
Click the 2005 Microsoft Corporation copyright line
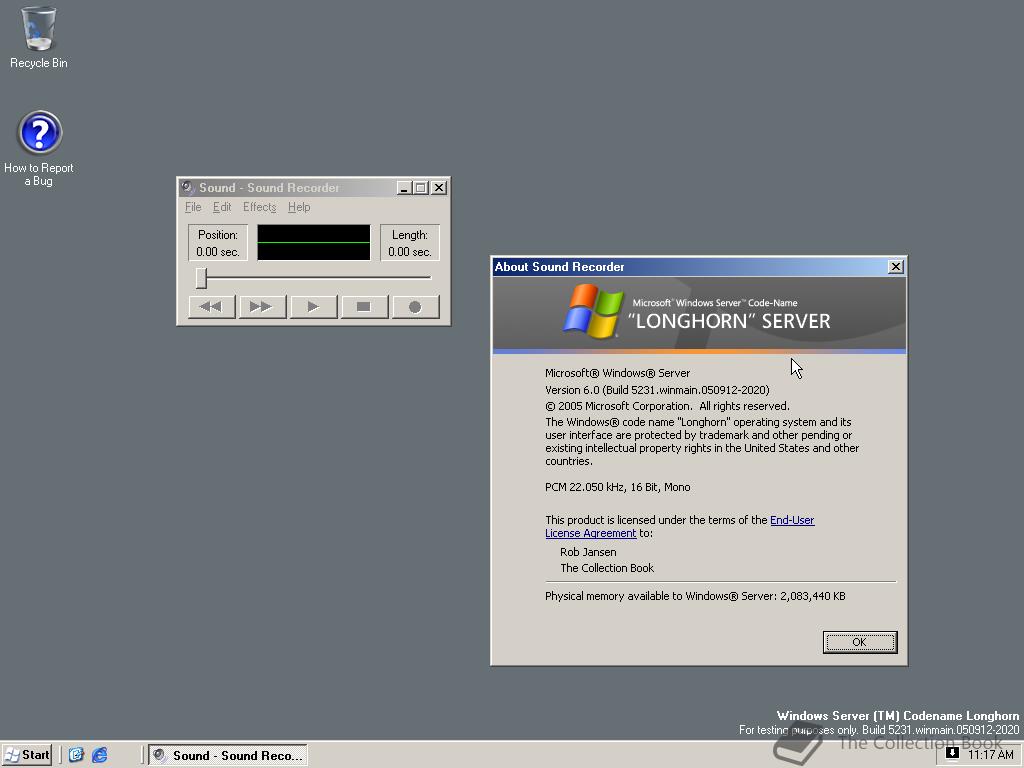[667, 406]
